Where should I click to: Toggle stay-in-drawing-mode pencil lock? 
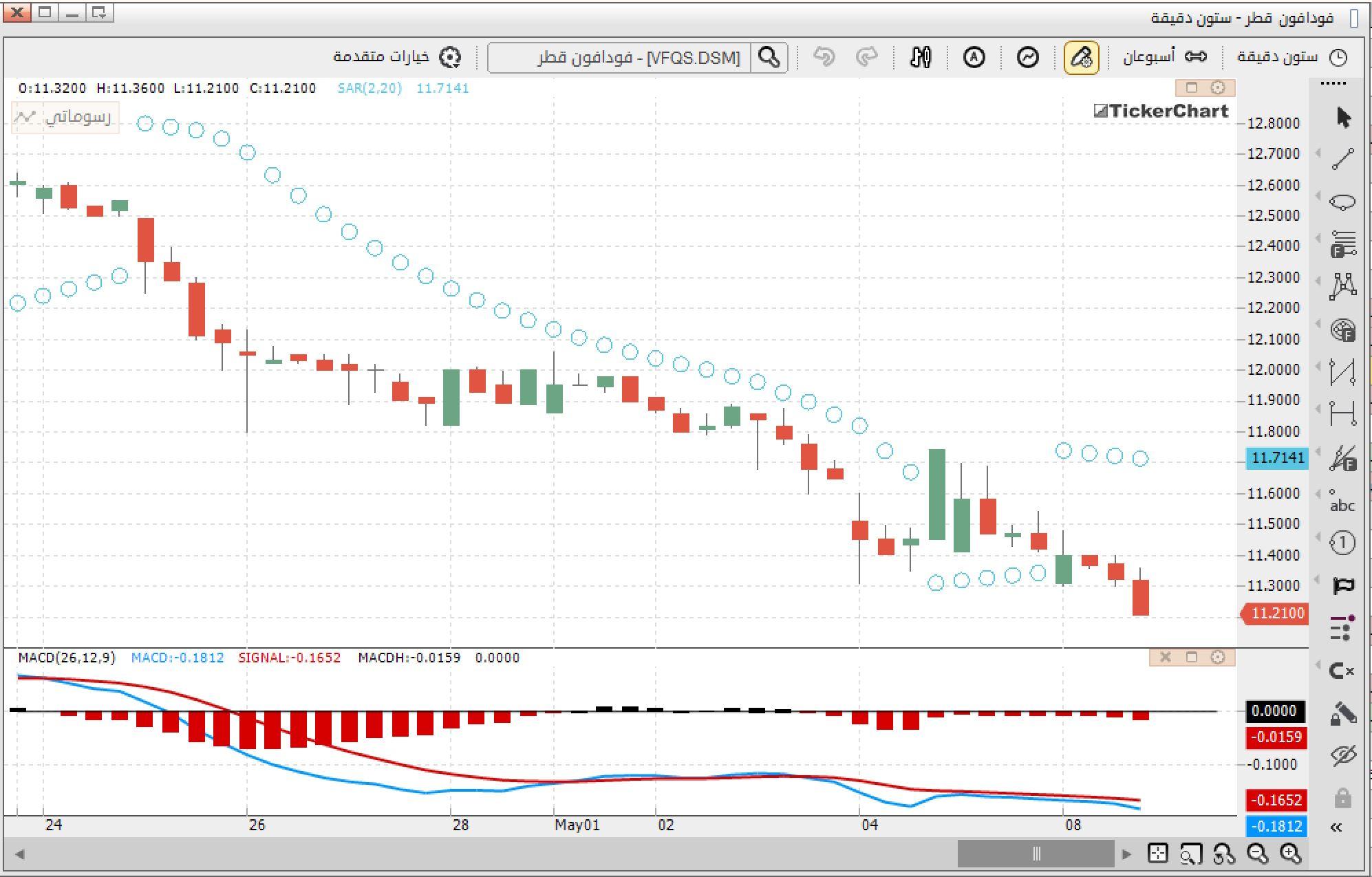1342,713
